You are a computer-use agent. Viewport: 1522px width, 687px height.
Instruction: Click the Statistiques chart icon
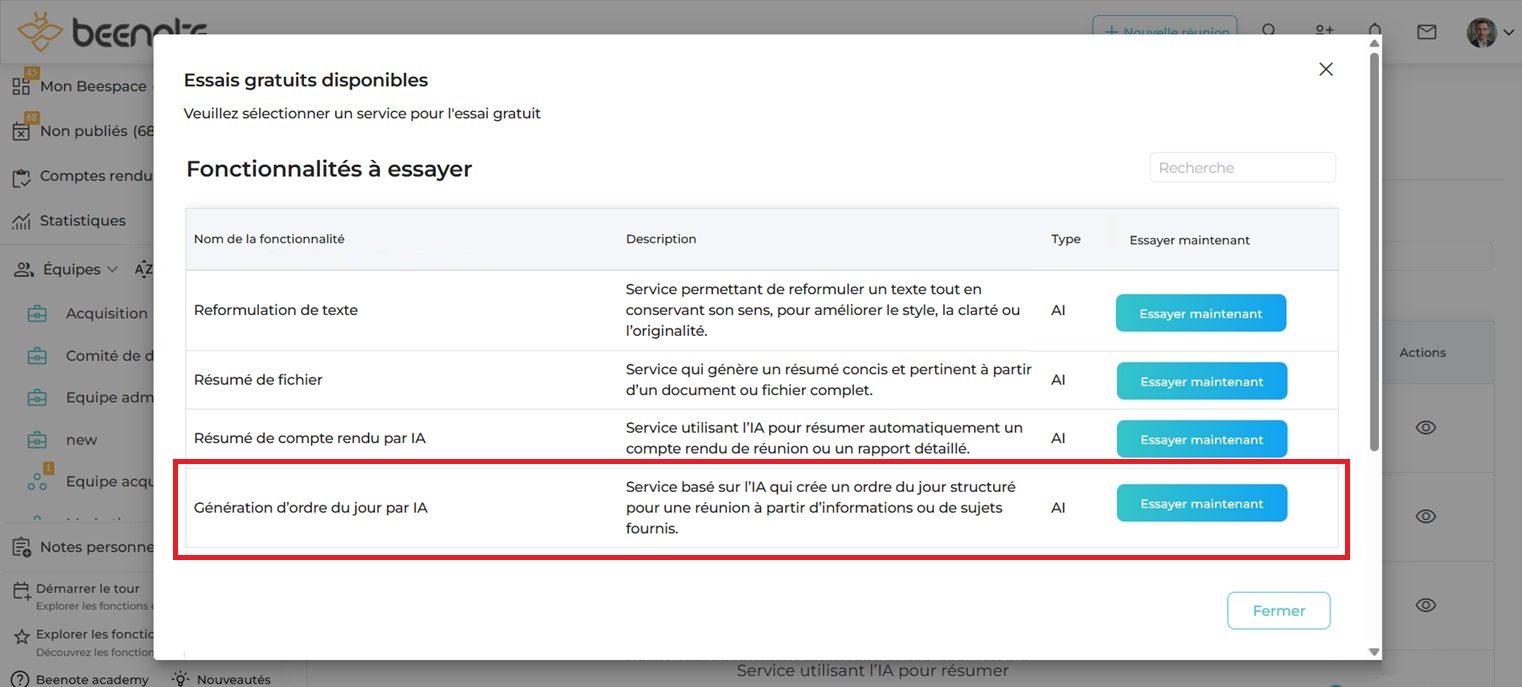(21, 221)
